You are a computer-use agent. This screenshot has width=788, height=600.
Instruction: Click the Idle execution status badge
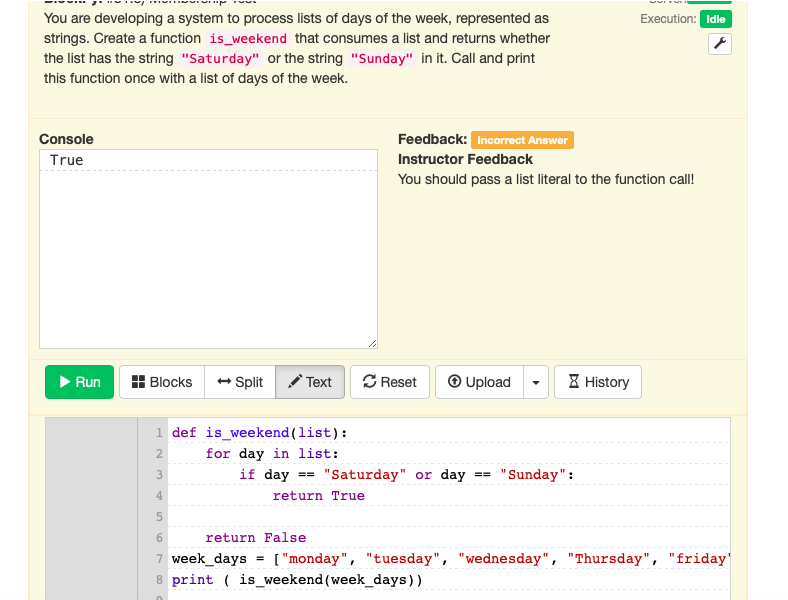[716, 19]
